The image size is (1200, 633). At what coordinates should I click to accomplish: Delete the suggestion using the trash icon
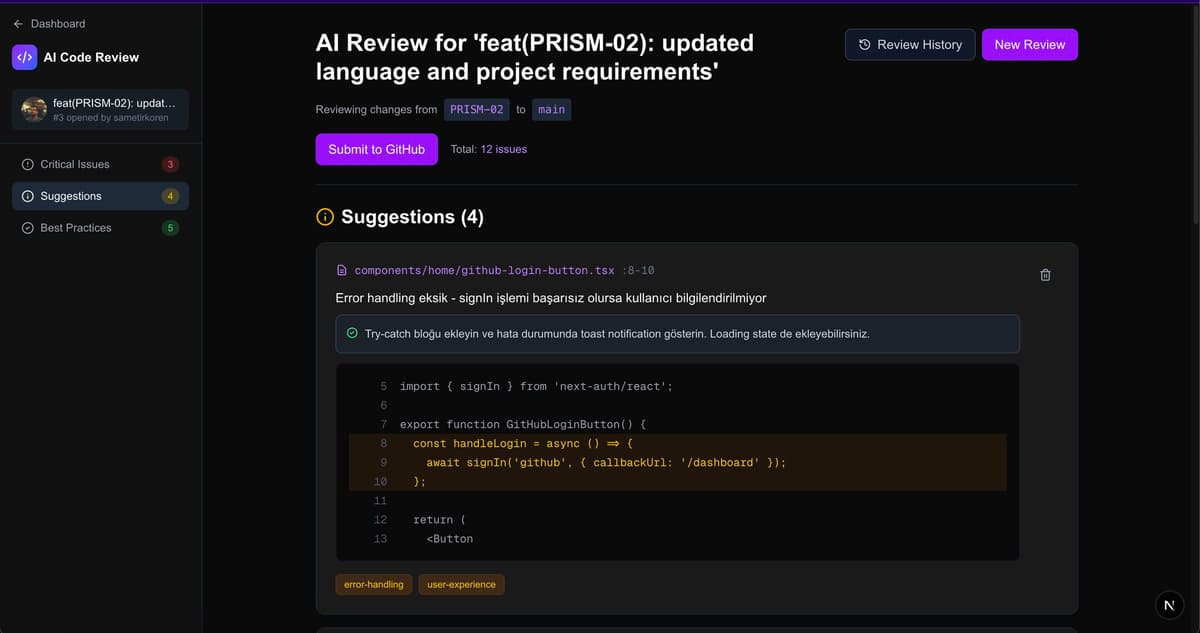(x=1045, y=274)
